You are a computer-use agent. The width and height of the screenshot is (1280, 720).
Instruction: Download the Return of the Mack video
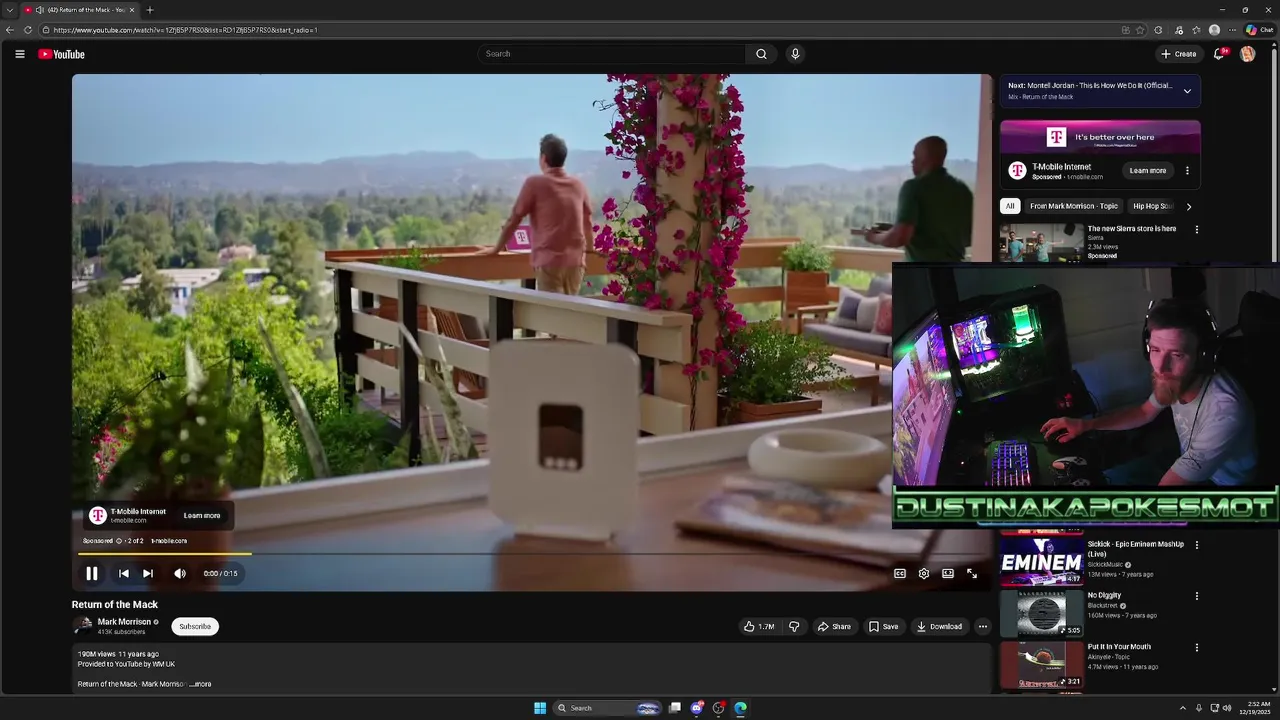click(940, 626)
